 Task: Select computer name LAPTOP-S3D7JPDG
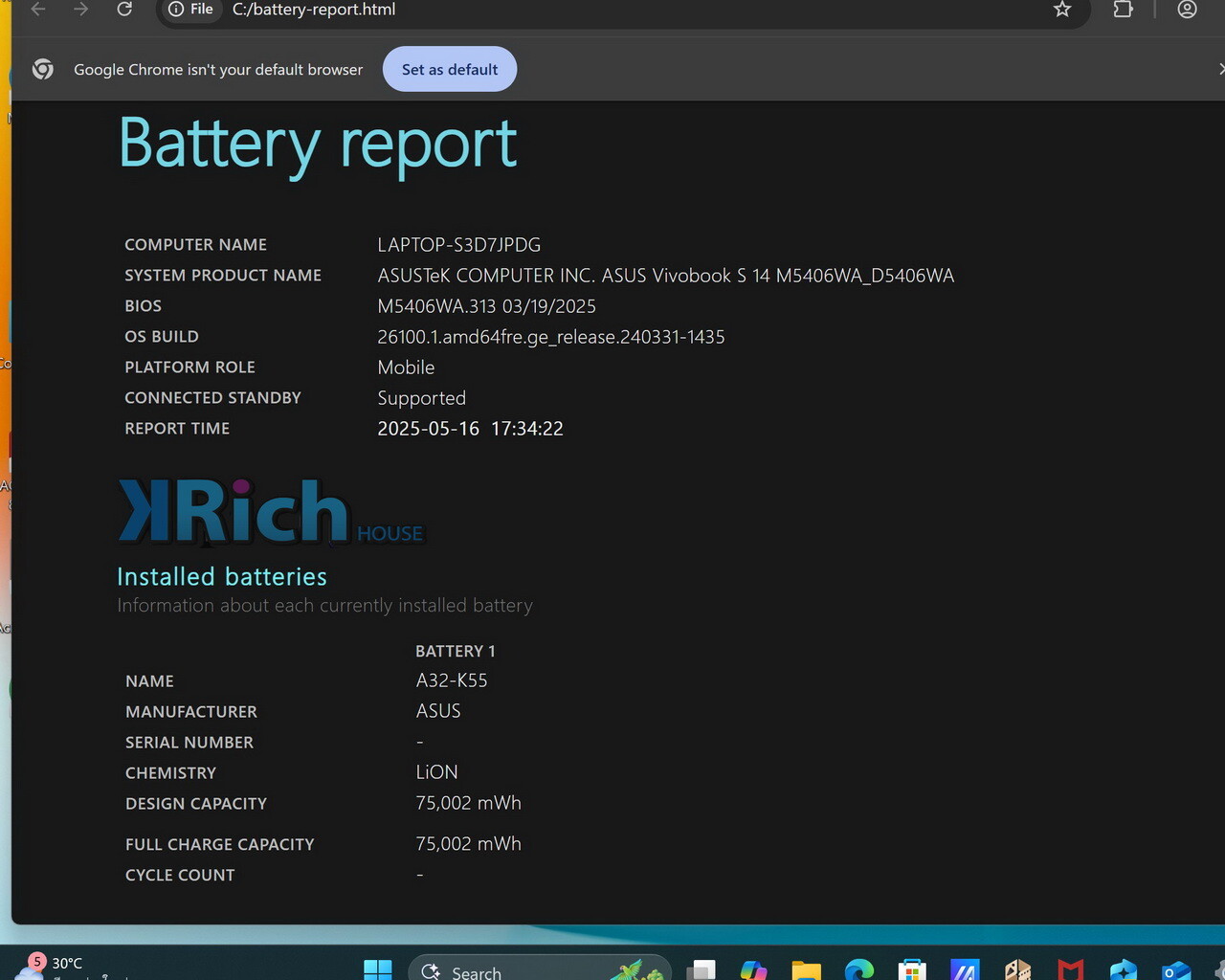click(459, 245)
